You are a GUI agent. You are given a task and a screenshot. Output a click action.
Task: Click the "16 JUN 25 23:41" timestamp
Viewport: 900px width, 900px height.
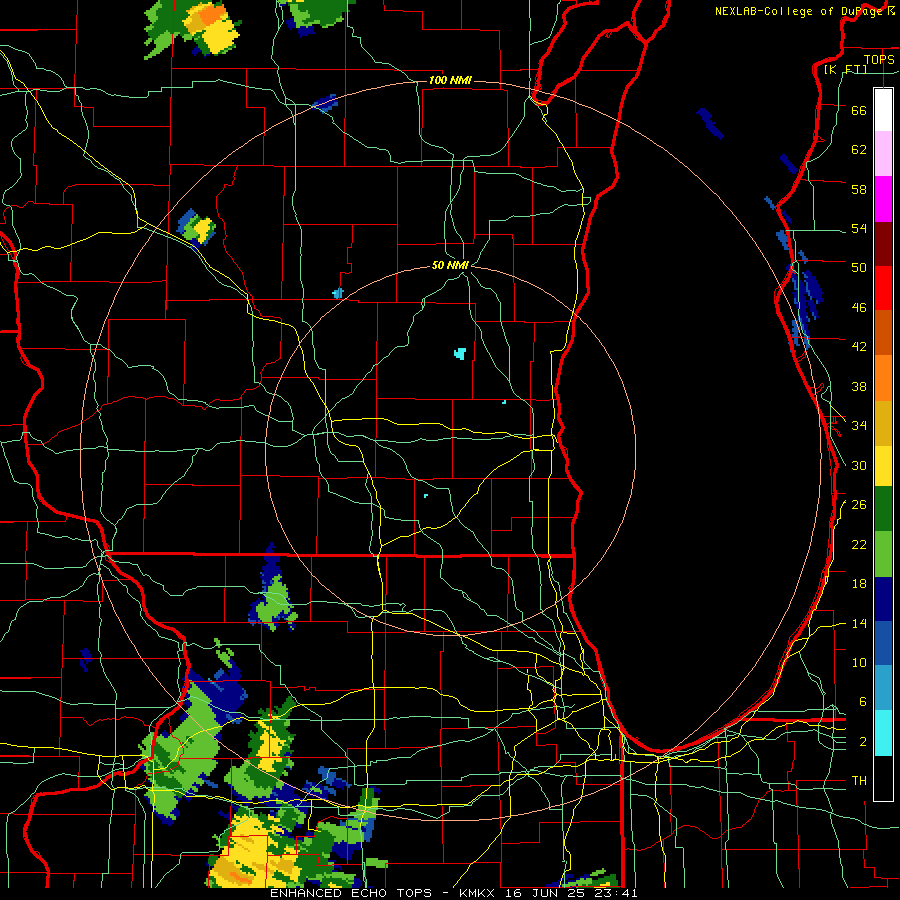[x=571, y=893]
